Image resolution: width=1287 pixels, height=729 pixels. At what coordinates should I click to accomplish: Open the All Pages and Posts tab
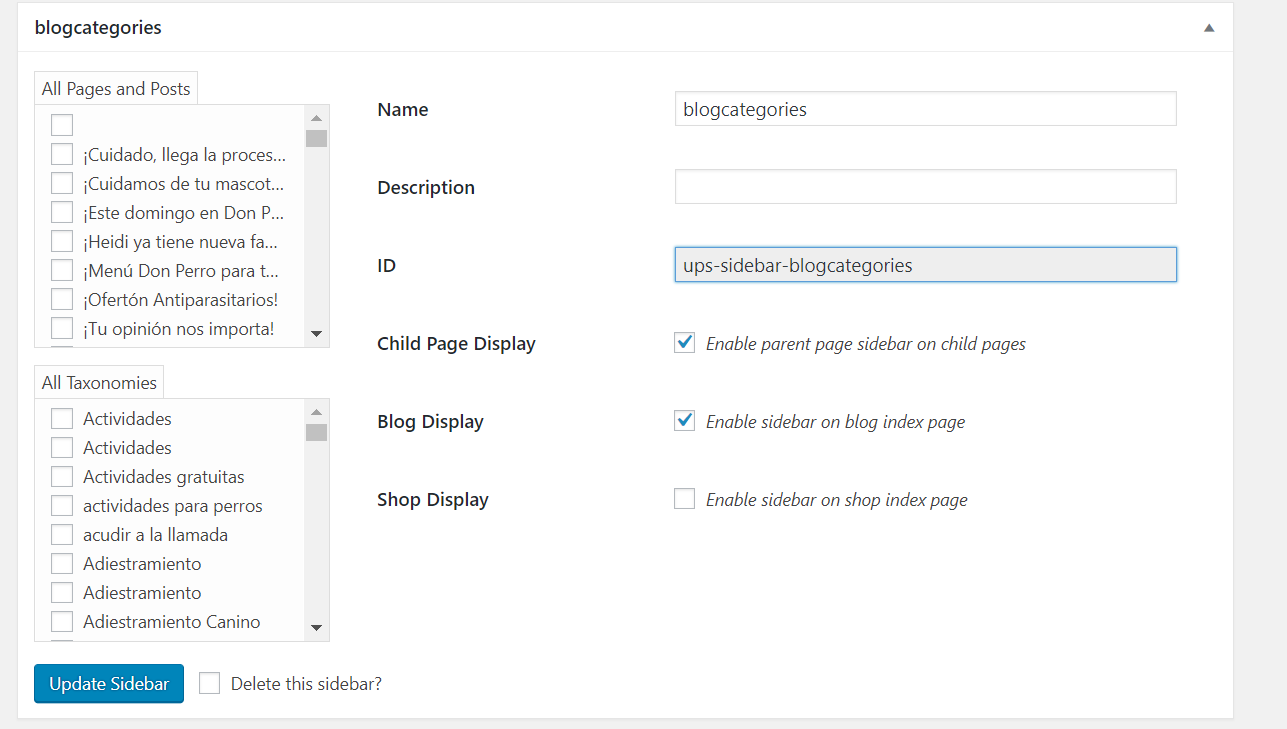pyautogui.click(x=116, y=89)
